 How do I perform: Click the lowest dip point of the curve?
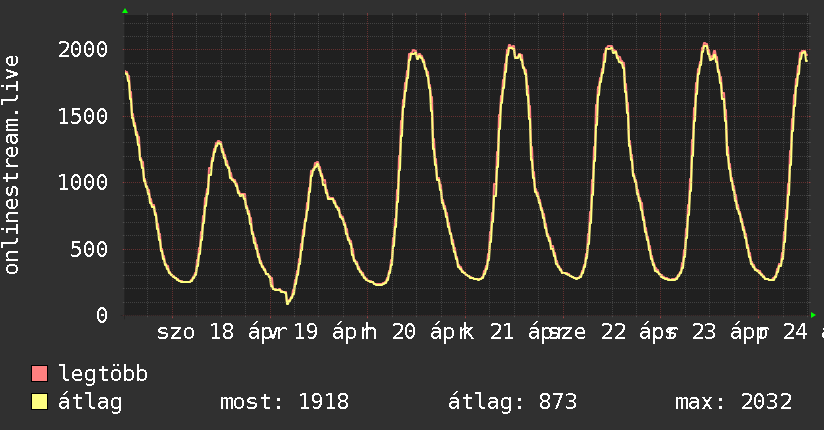287,302
